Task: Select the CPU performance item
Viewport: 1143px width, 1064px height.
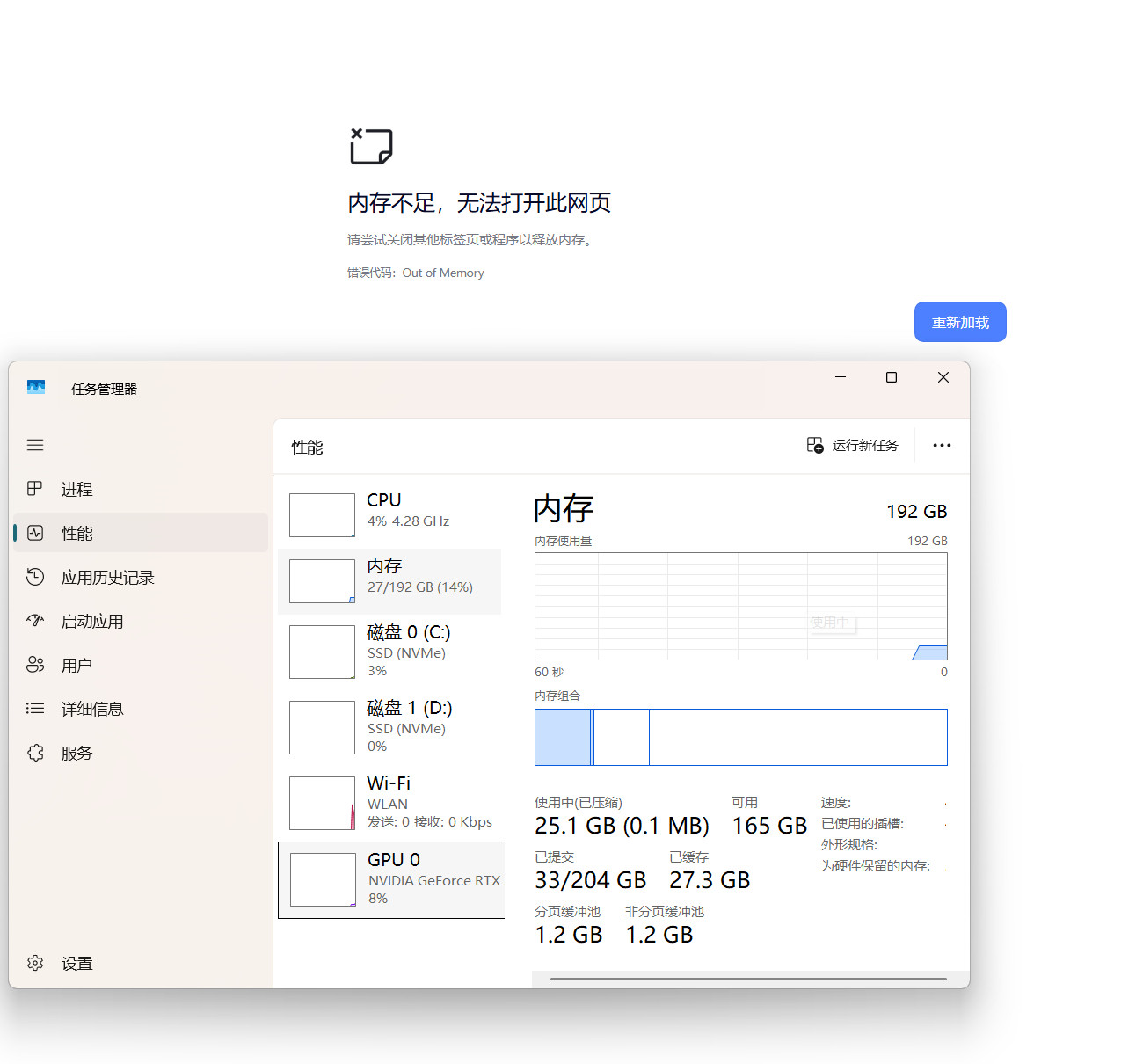Action: [389, 514]
